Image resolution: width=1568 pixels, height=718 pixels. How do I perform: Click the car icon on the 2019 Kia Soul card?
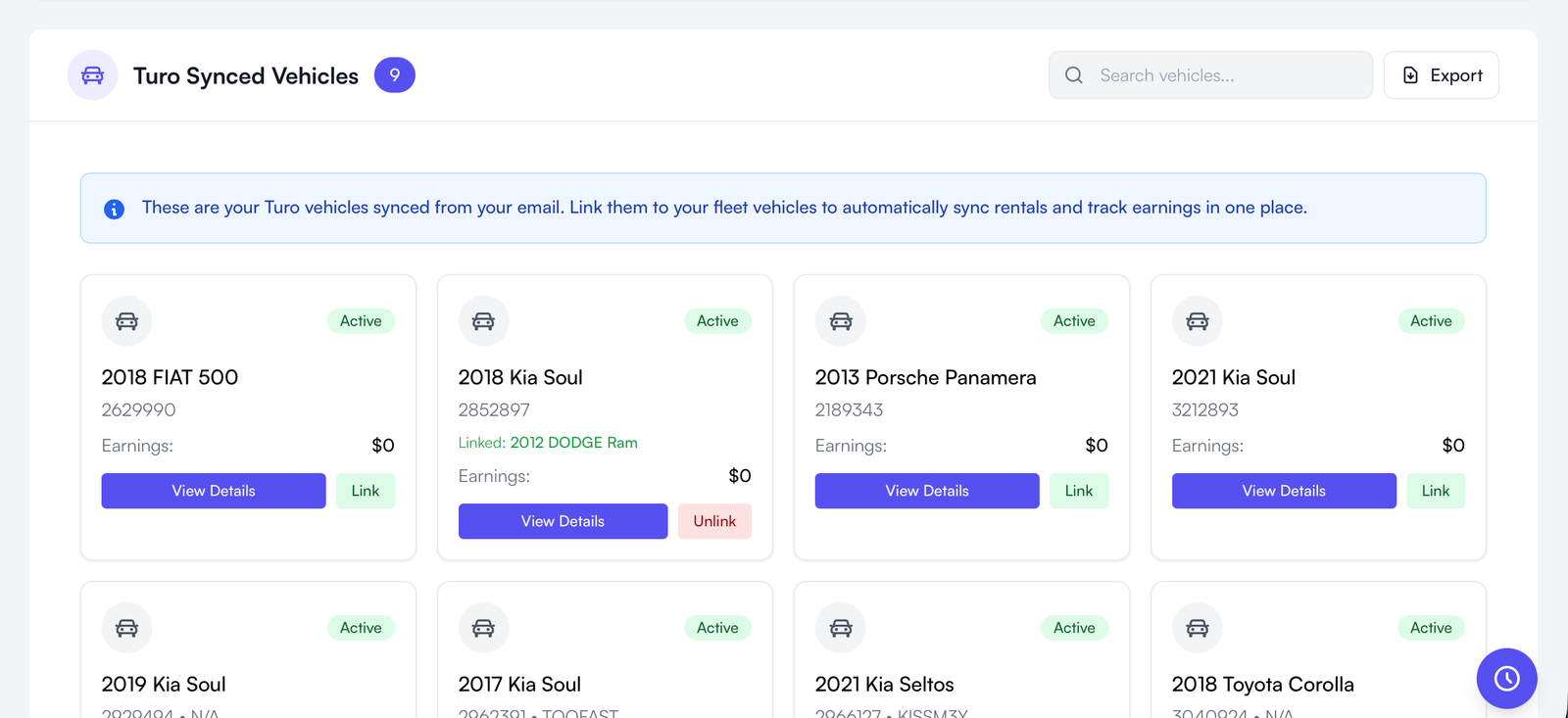(x=126, y=628)
